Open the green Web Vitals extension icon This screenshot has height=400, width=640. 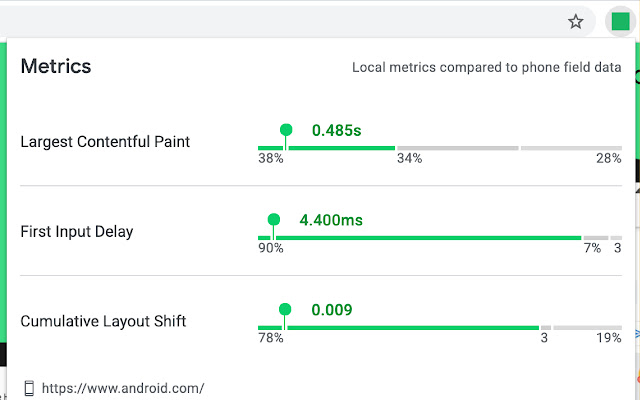coord(620,21)
